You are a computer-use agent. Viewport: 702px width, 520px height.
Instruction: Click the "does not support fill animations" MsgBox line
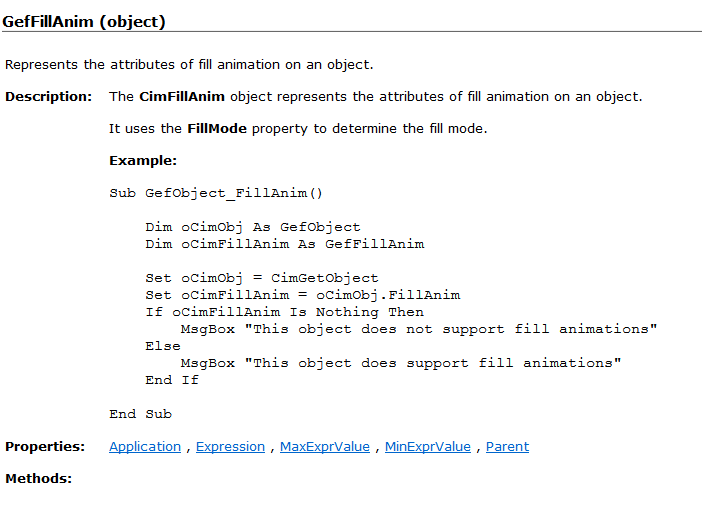tap(419, 329)
